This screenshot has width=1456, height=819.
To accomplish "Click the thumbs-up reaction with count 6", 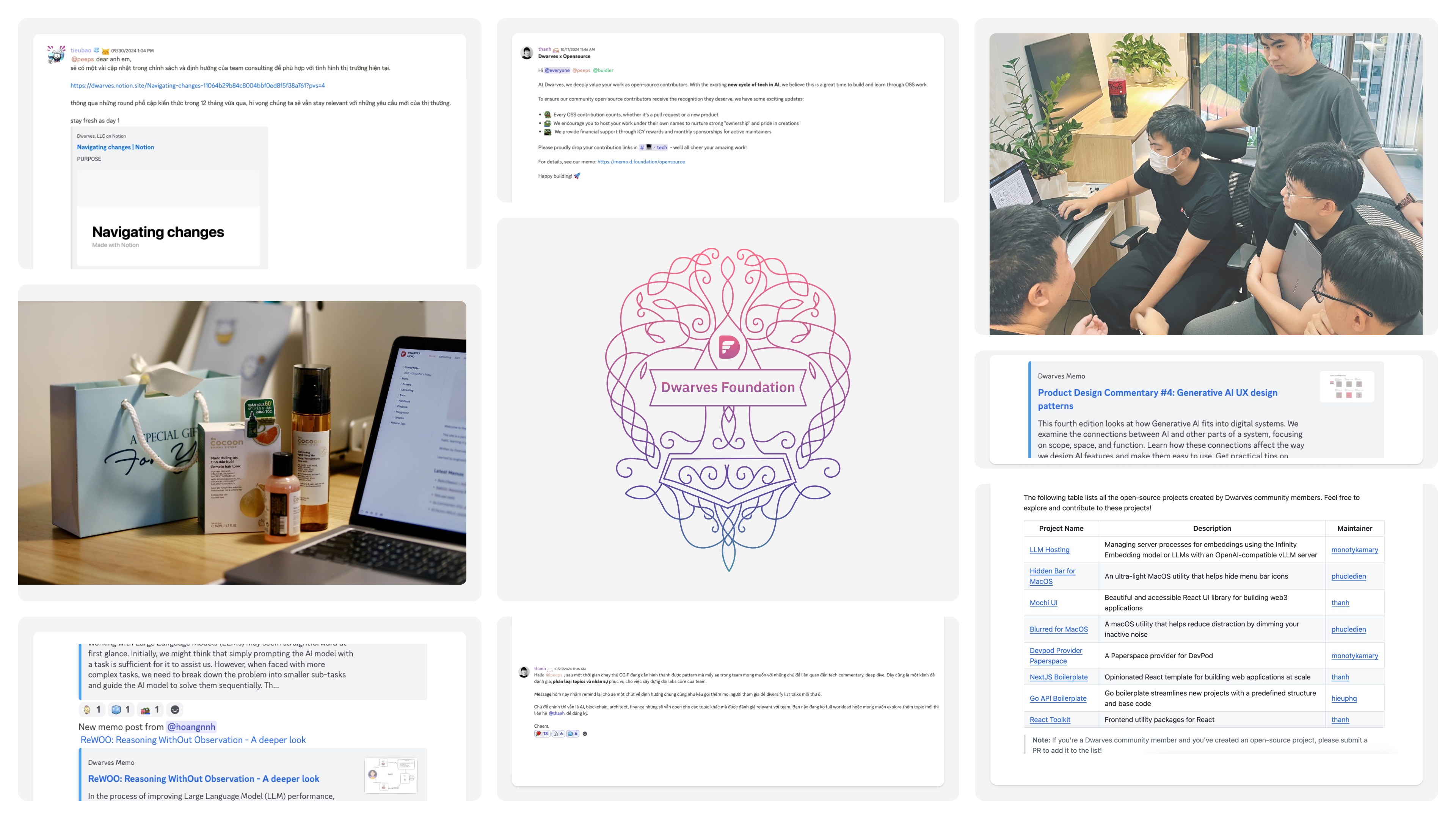I will [x=558, y=734].
